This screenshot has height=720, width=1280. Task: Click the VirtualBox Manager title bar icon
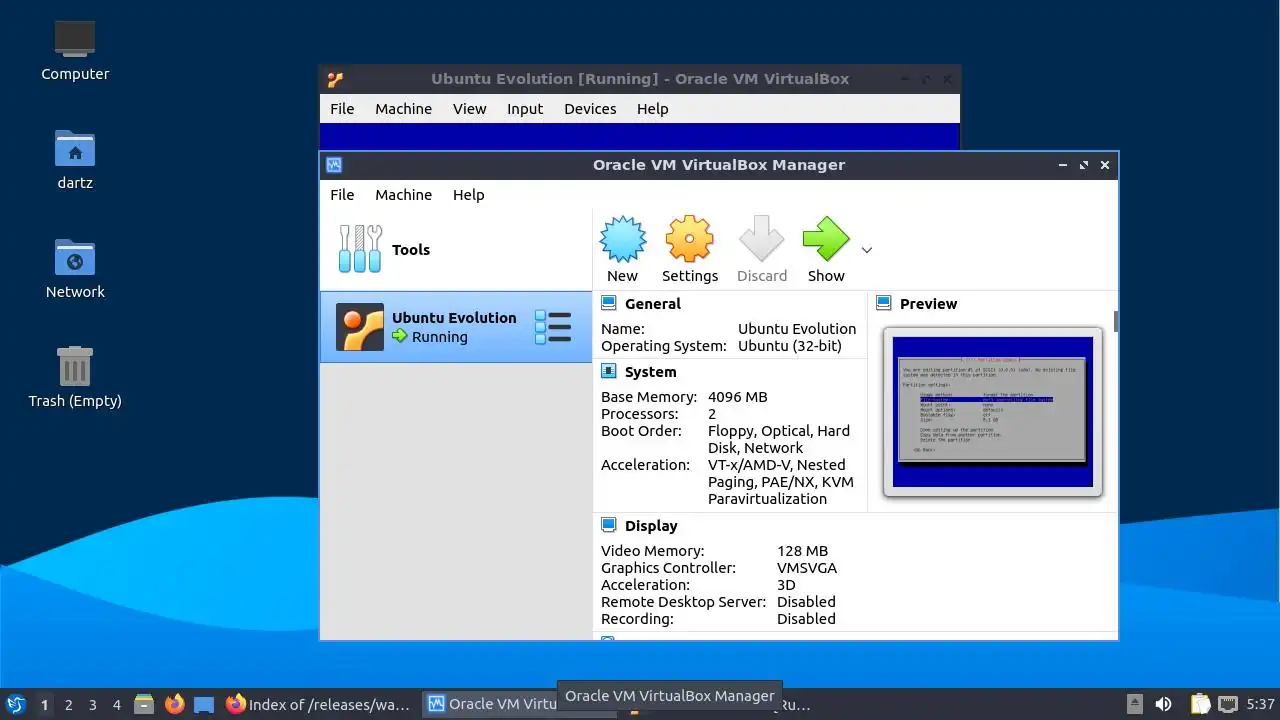click(x=335, y=165)
